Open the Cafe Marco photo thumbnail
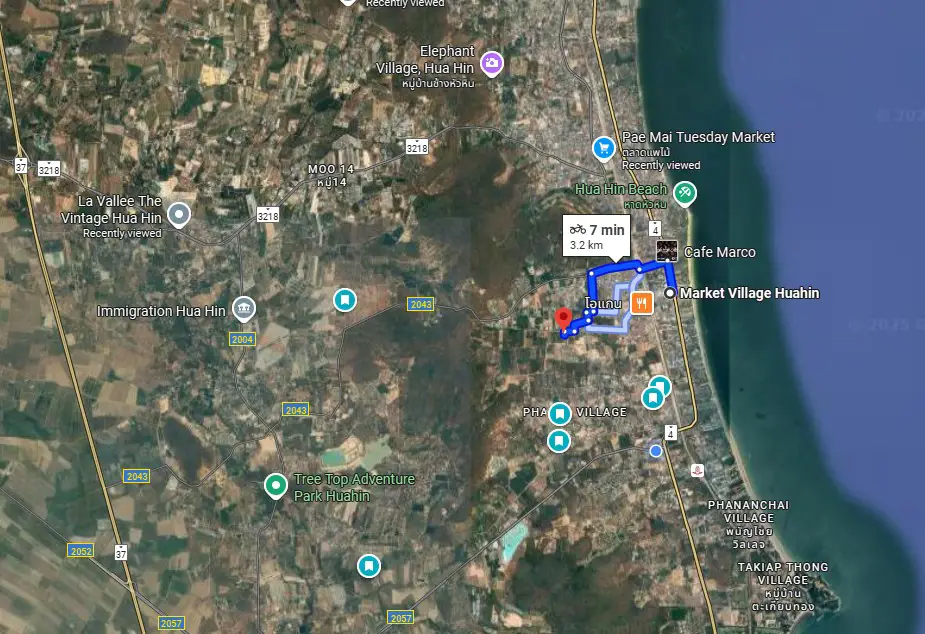The width and height of the screenshot is (925, 634). pyautogui.click(x=666, y=251)
